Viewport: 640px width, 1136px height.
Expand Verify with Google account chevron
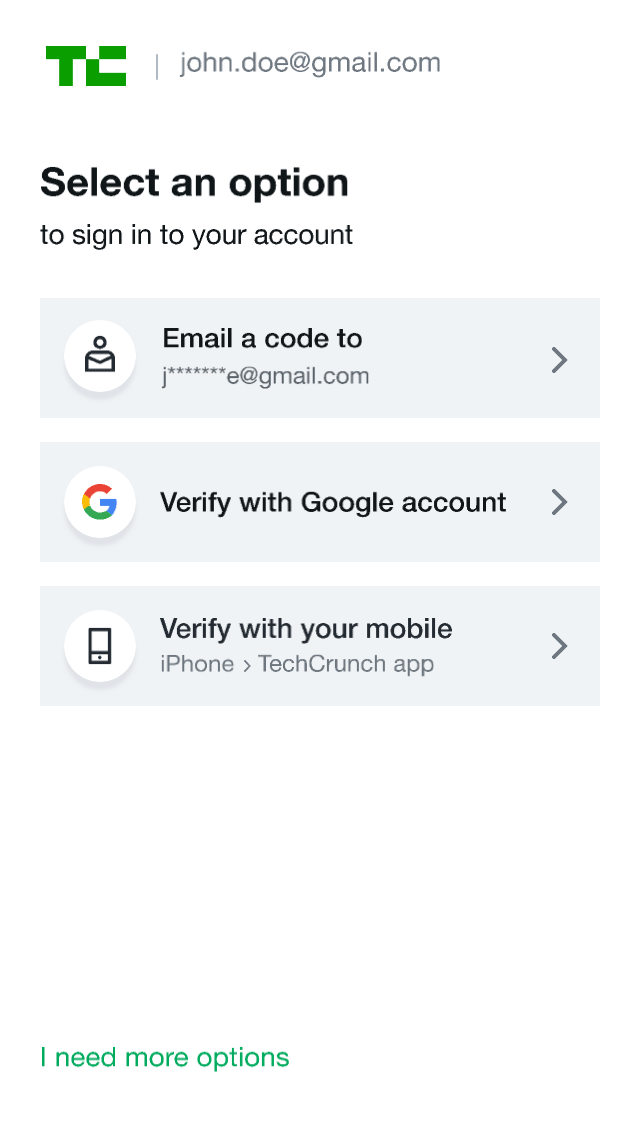pyautogui.click(x=560, y=502)
